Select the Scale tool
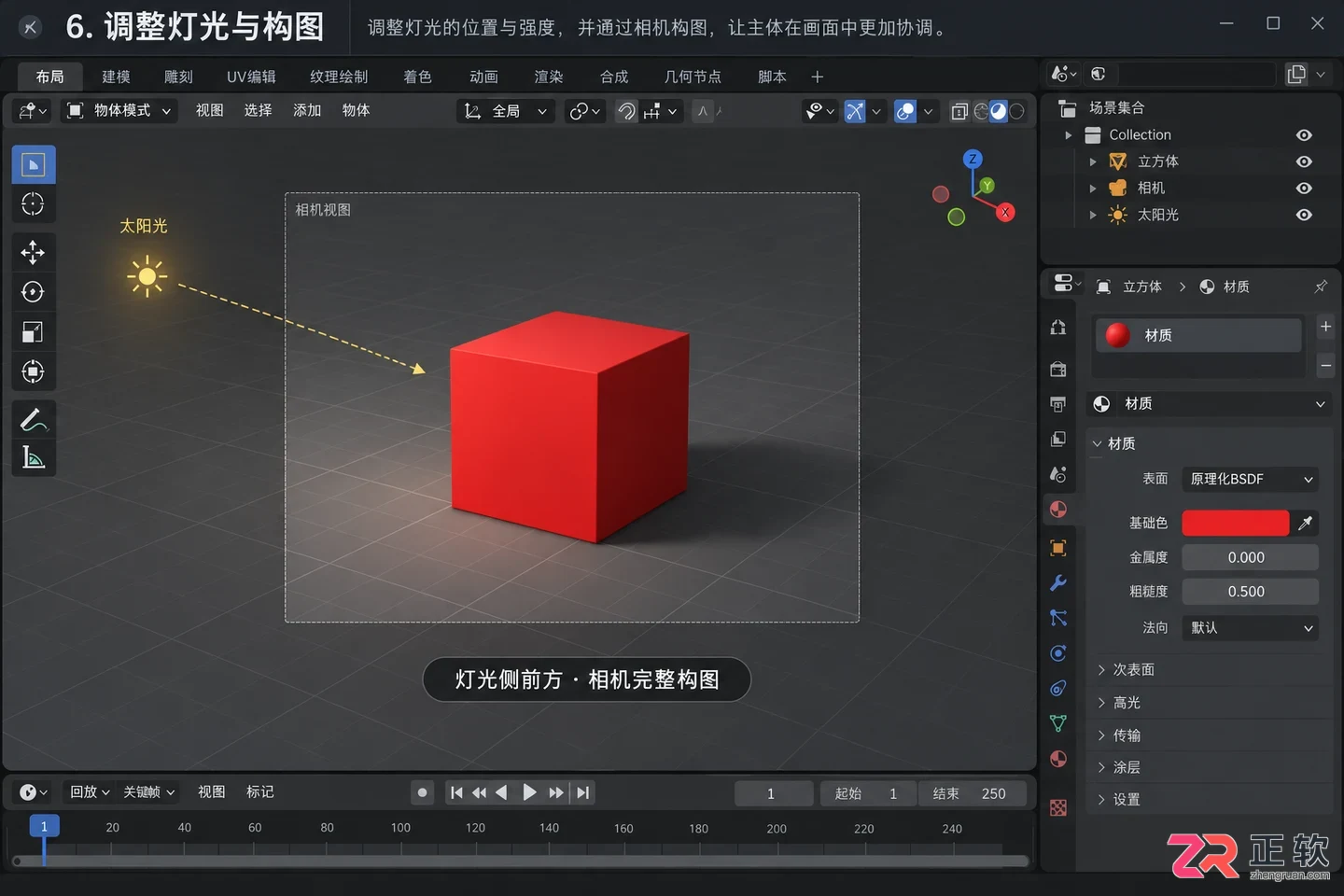The width and height of the screenshot is (1344, 896). click(34, 332)
